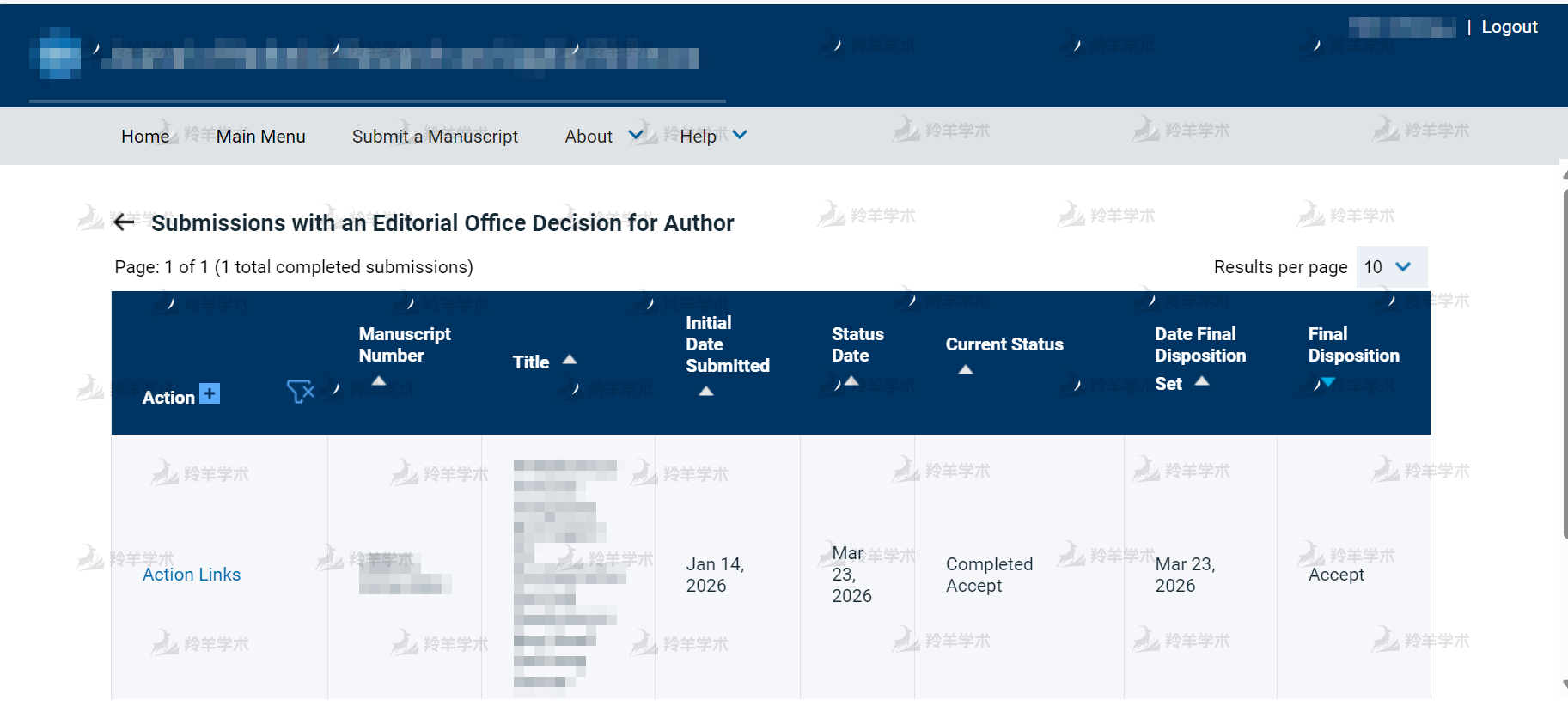Select Submit a Manuscript

(435, 136)
